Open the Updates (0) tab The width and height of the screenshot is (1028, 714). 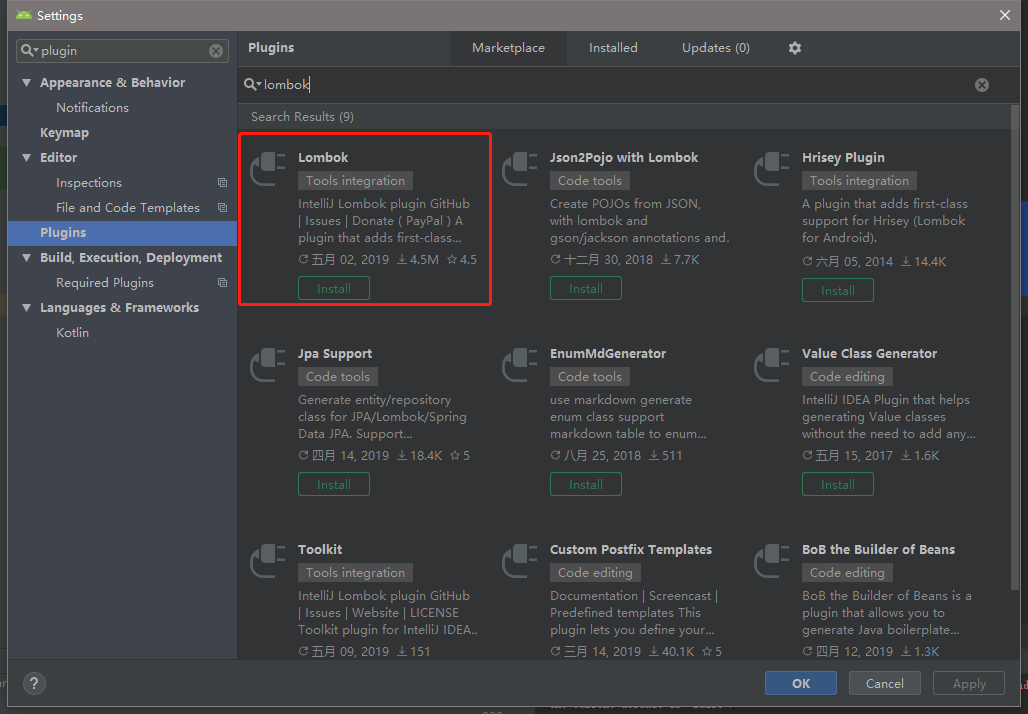click(714, 47)
